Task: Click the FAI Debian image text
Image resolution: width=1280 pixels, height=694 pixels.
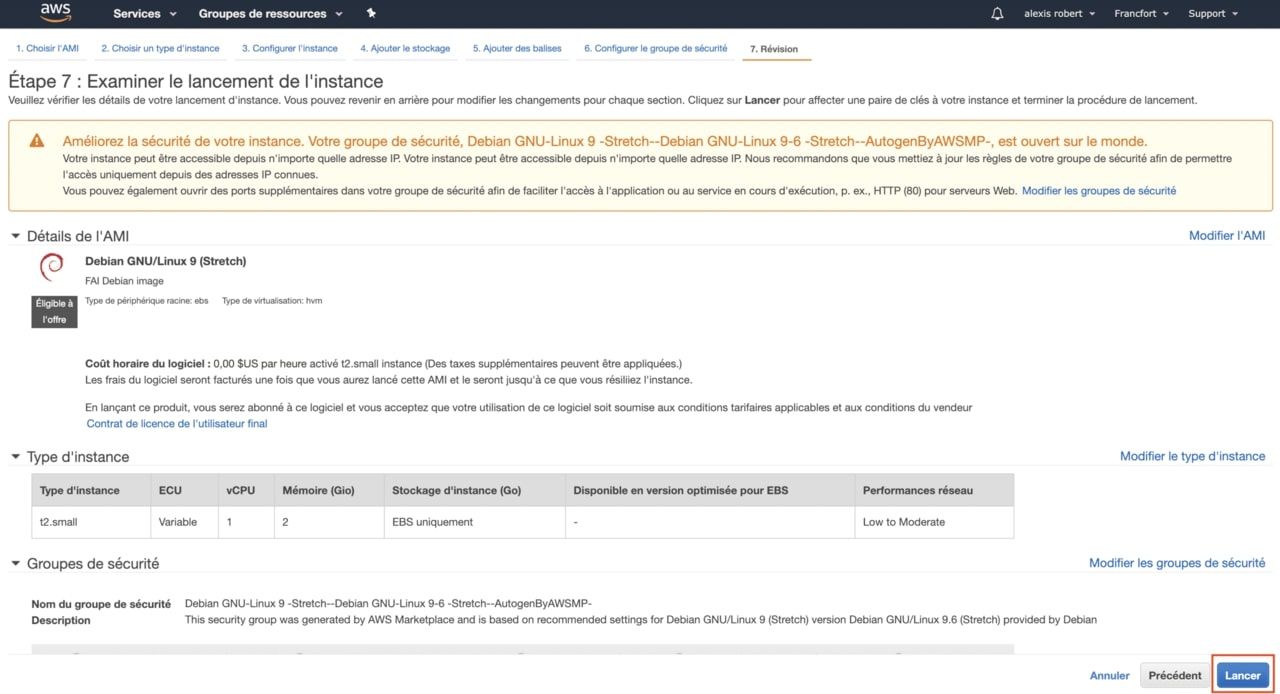Action: (x=124, y=281)
